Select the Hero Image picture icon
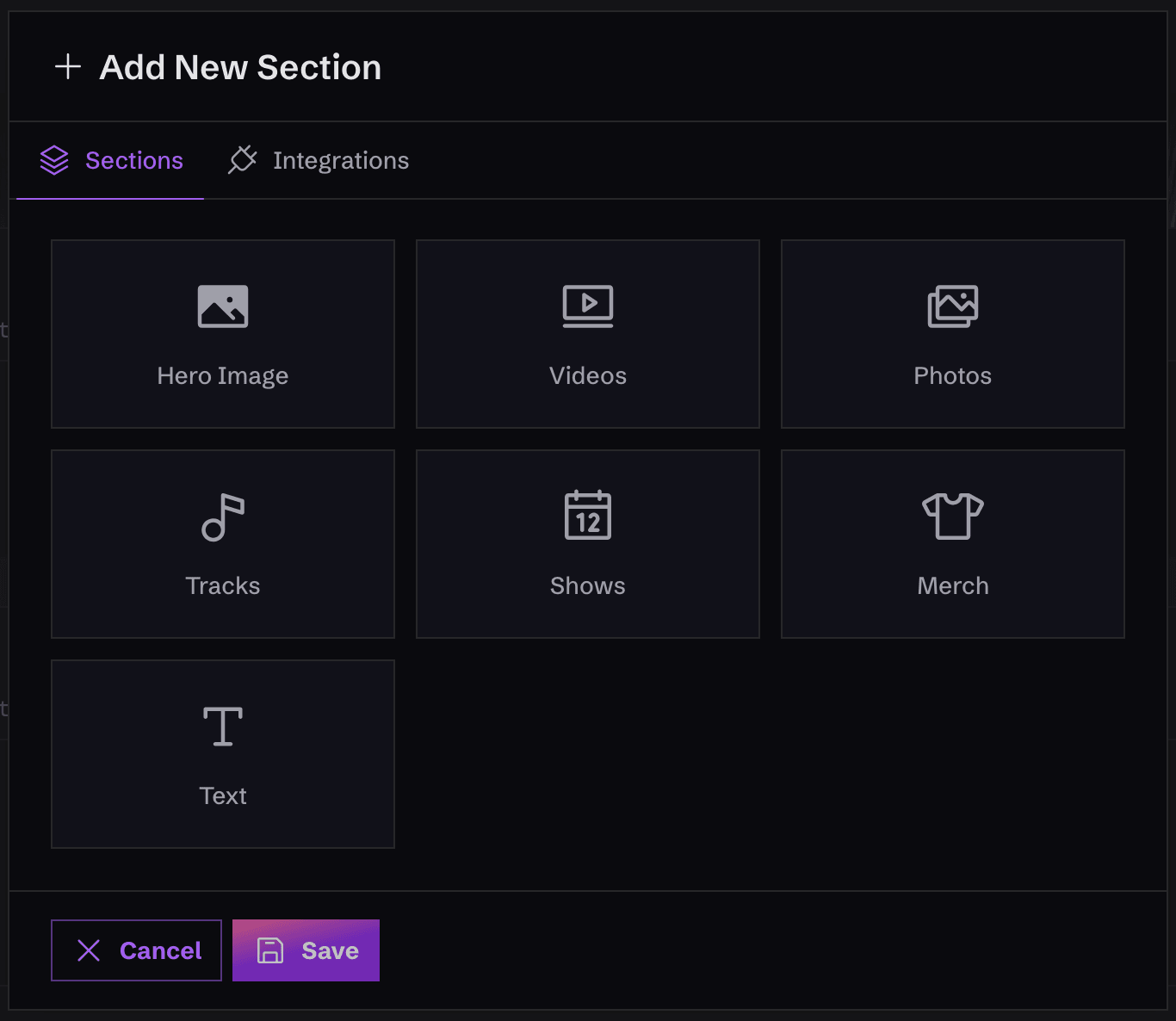Screen dimensions: 1176x1021 click(x=223, y=306)
